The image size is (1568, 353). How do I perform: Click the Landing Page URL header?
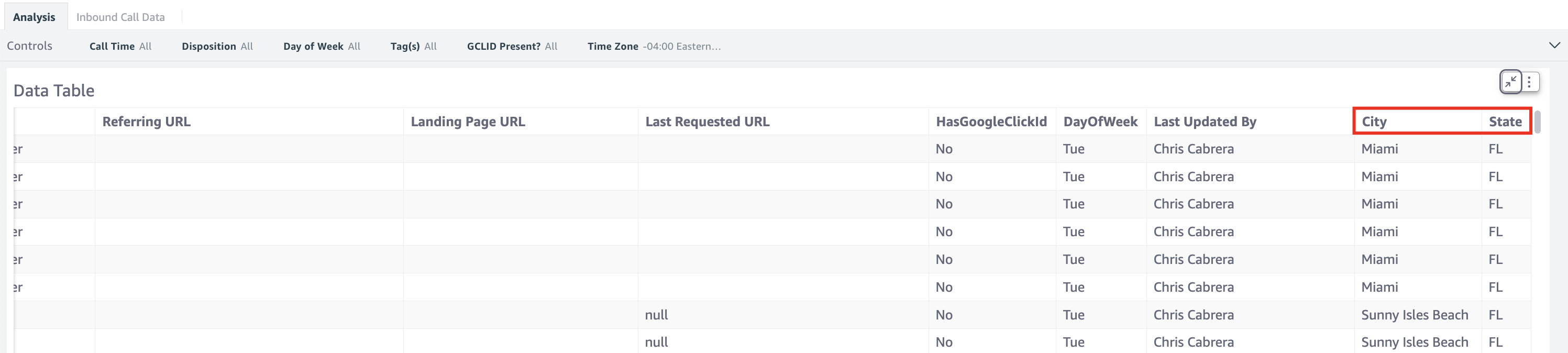(x=468, y=122)
